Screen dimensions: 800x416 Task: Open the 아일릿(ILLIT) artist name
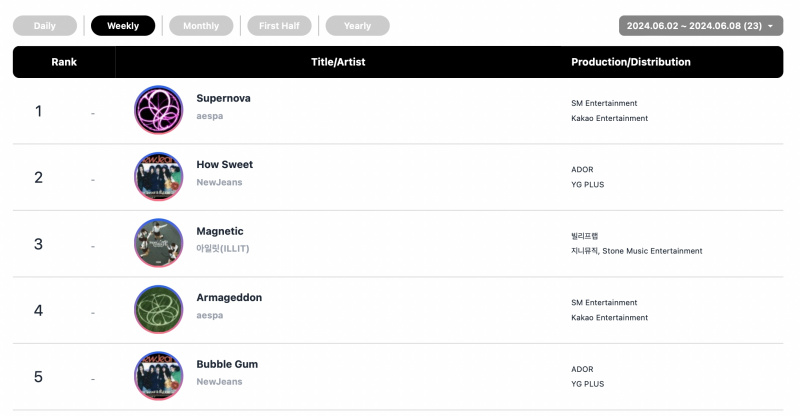tap(223, 249)
